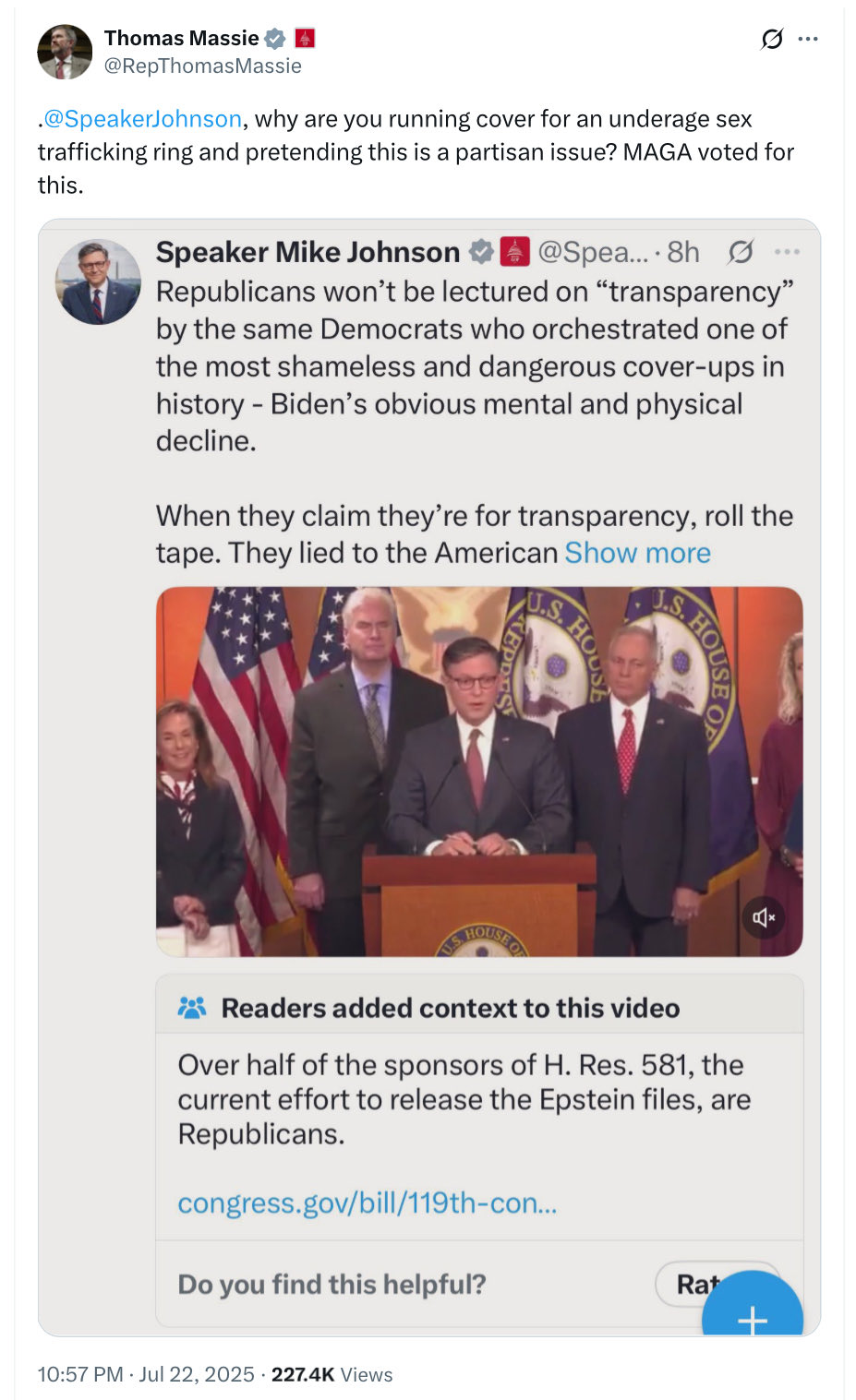This screenshot has width=856, height=1400.
Task: Click the community notes people icon
Action: tap(192, 1008)
